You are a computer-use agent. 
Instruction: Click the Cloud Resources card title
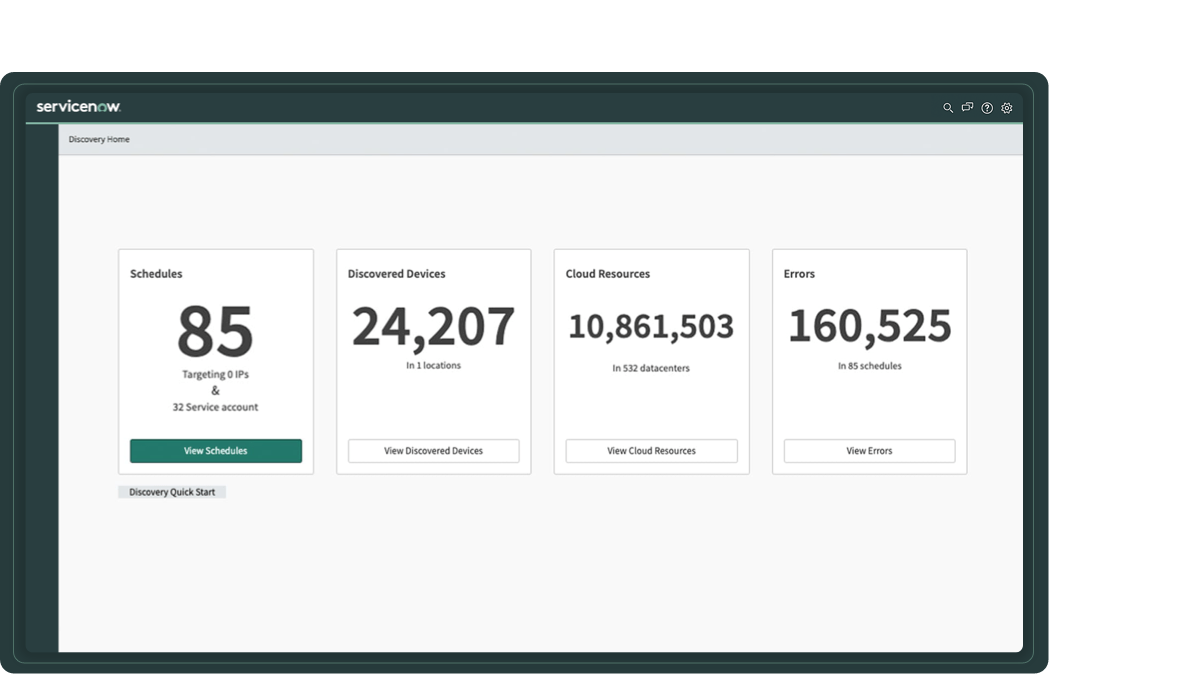[x=608, y=273]
